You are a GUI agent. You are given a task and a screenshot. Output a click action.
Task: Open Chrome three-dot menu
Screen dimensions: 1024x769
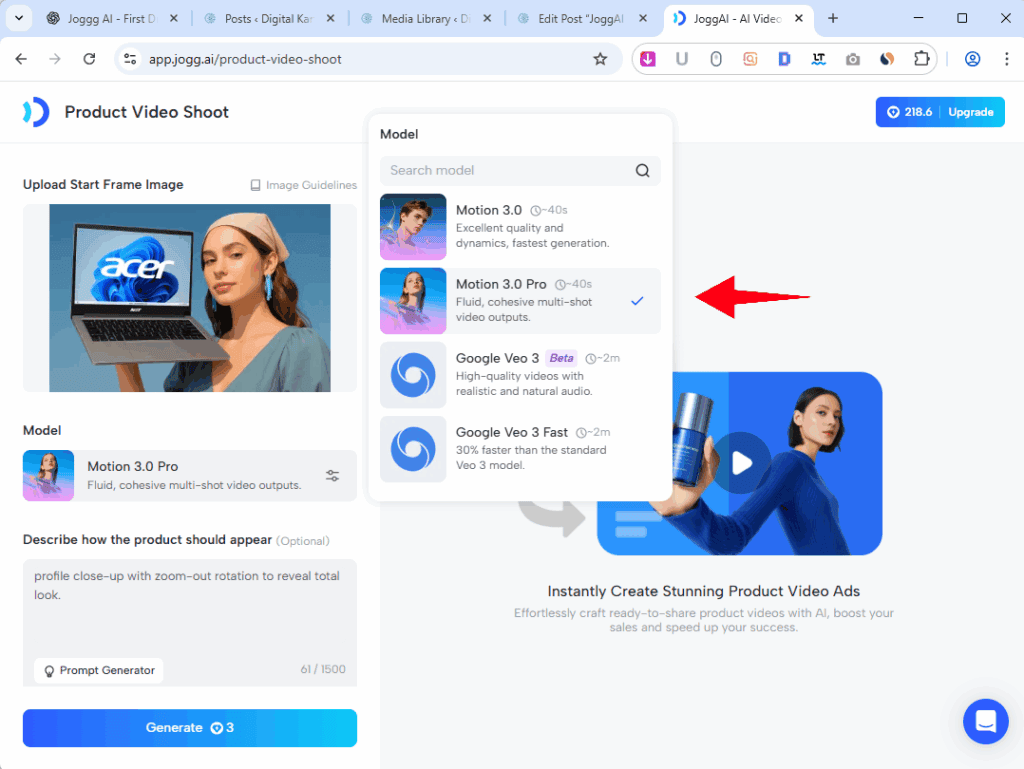[1004, 59]
